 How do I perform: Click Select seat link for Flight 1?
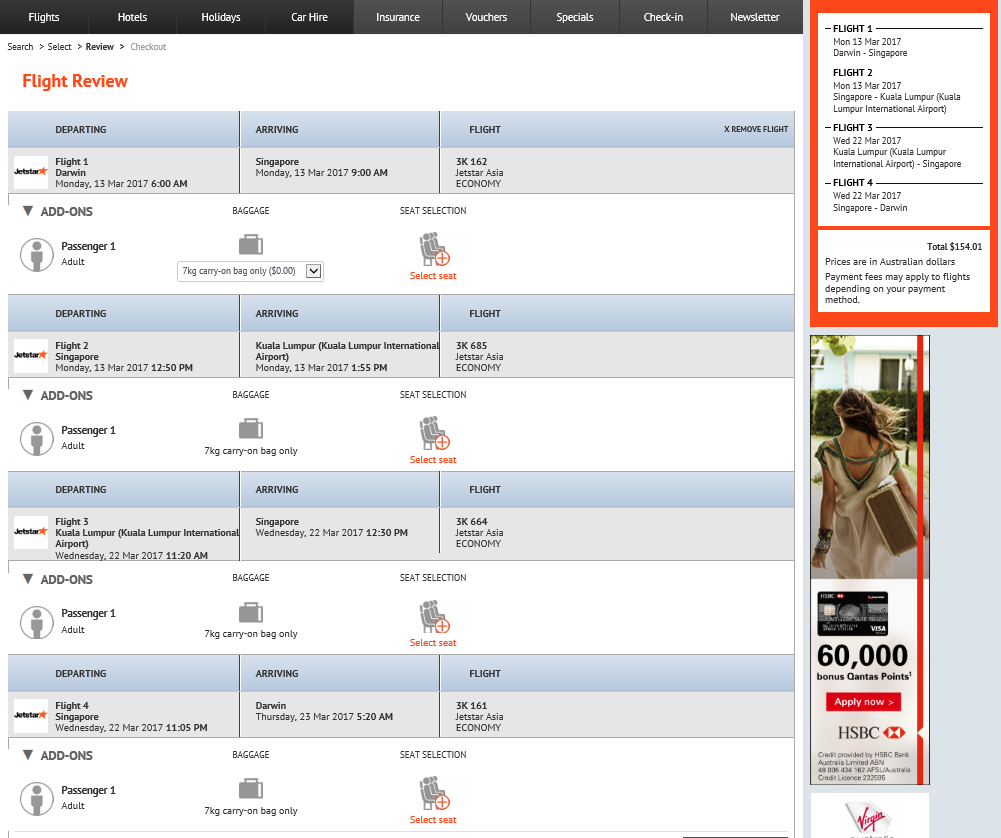pos(433,276)
